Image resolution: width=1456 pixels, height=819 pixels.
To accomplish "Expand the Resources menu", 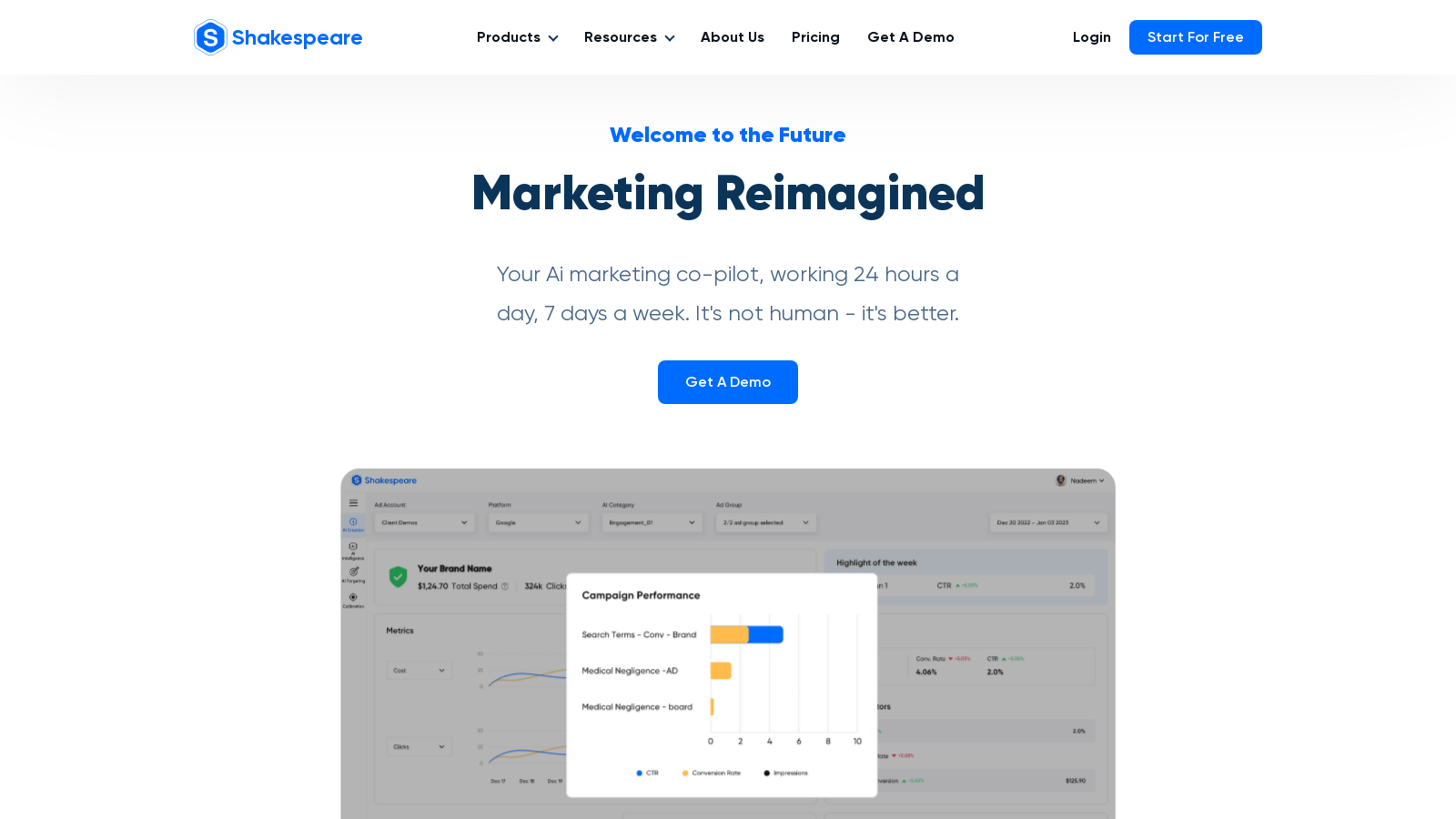I will click(x=629, y=37).
